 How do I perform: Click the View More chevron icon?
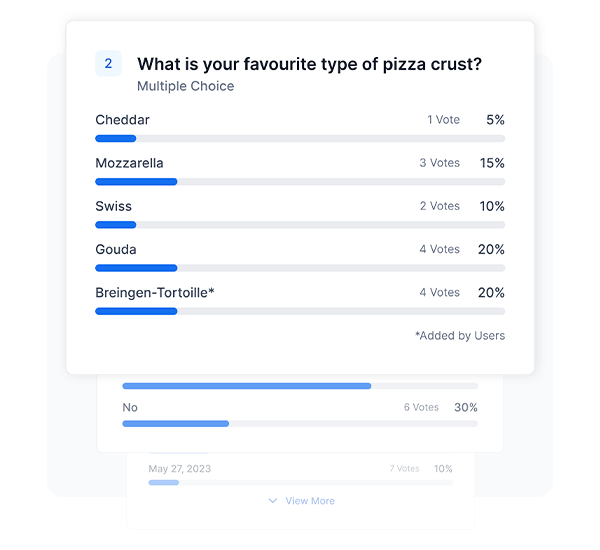click(273, 501)
